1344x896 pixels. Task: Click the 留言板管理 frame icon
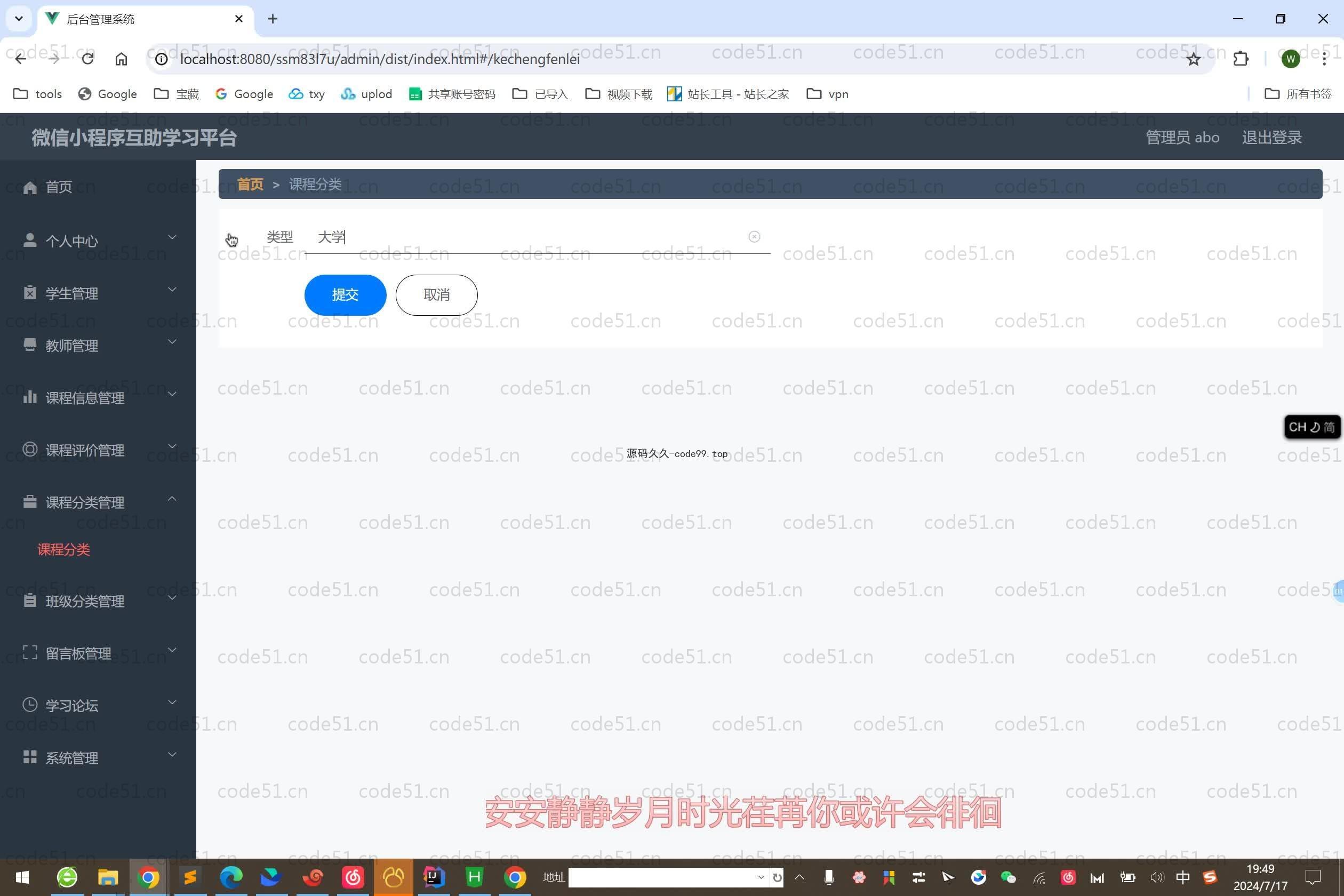click(30, 653)
